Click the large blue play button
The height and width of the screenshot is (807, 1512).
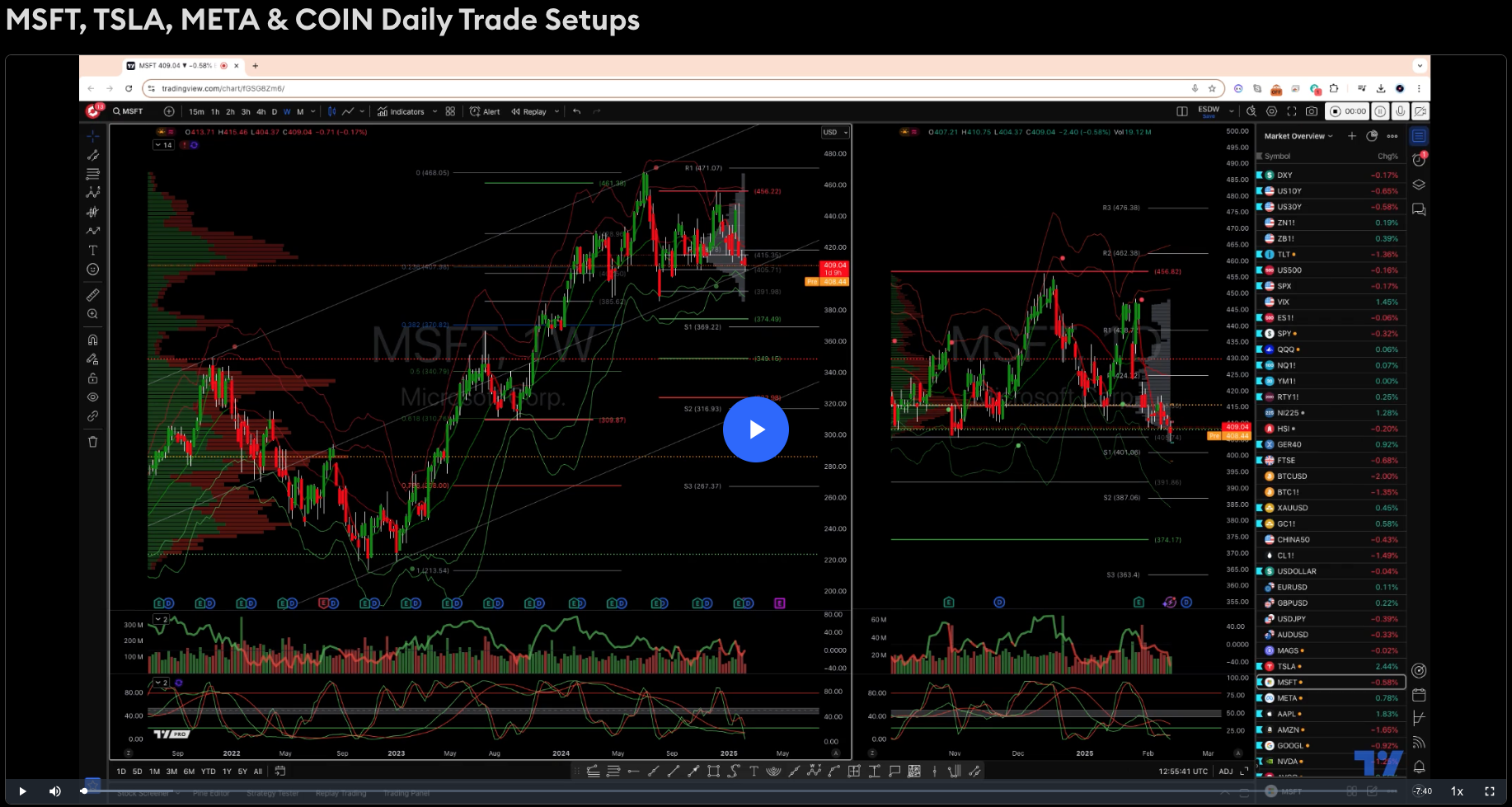[756, 429]
